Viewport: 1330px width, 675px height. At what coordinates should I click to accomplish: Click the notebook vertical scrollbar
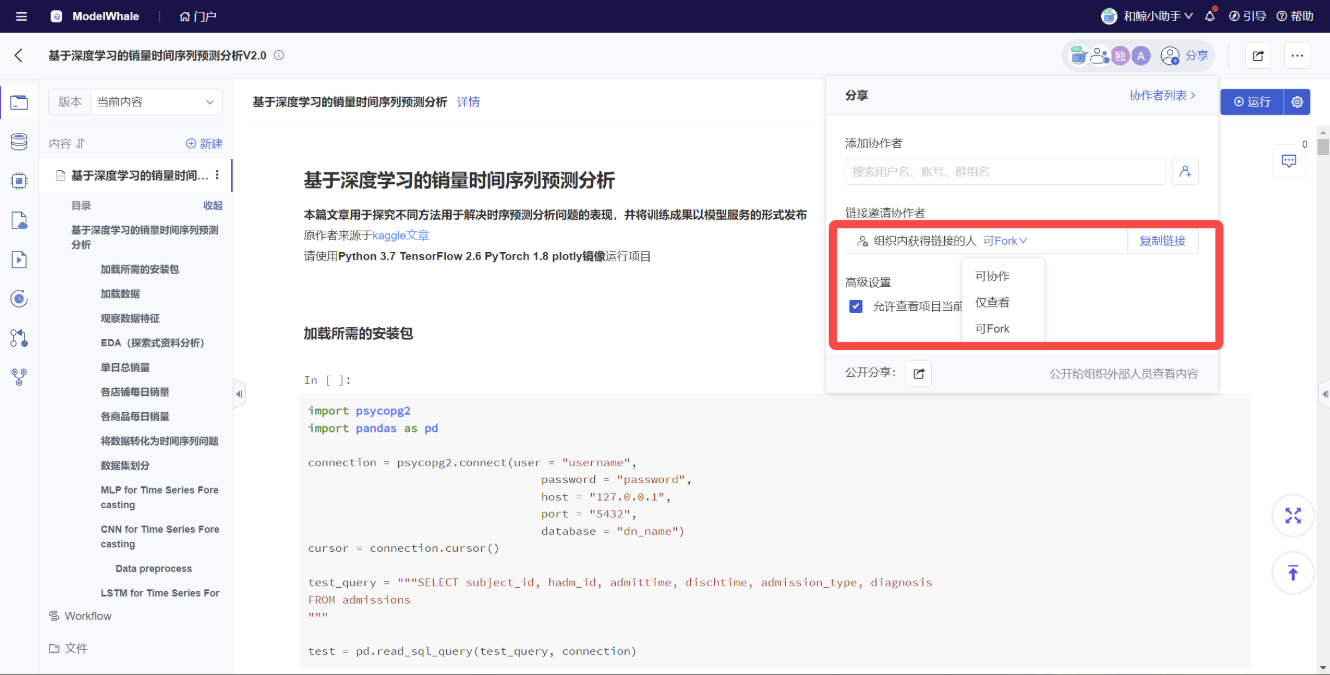[1323, 148]
